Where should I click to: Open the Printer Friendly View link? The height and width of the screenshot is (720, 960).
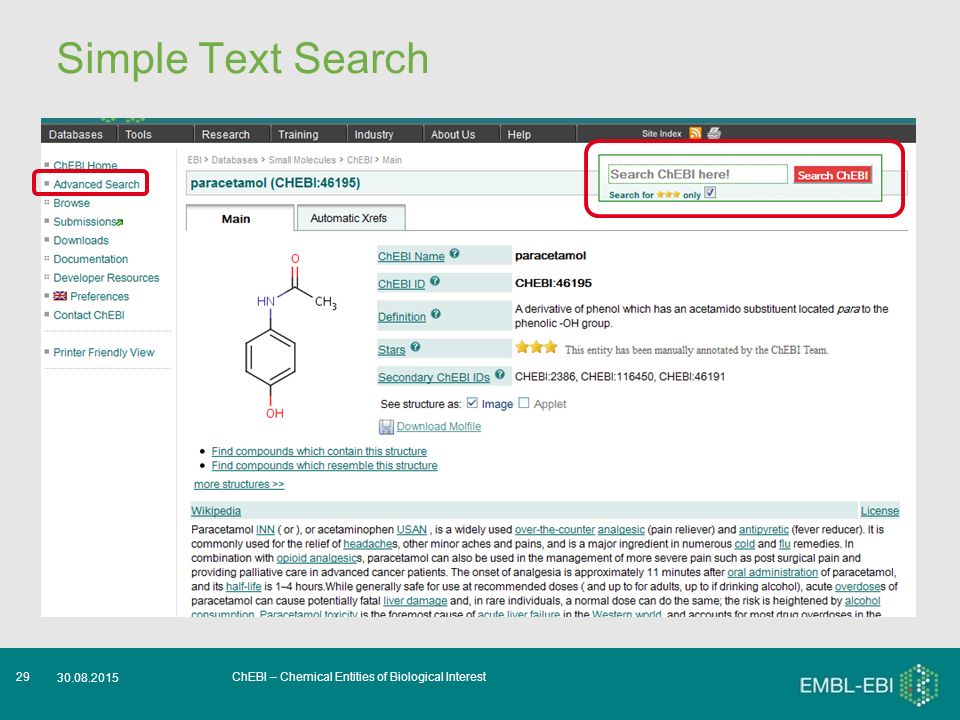coord(103,352)
